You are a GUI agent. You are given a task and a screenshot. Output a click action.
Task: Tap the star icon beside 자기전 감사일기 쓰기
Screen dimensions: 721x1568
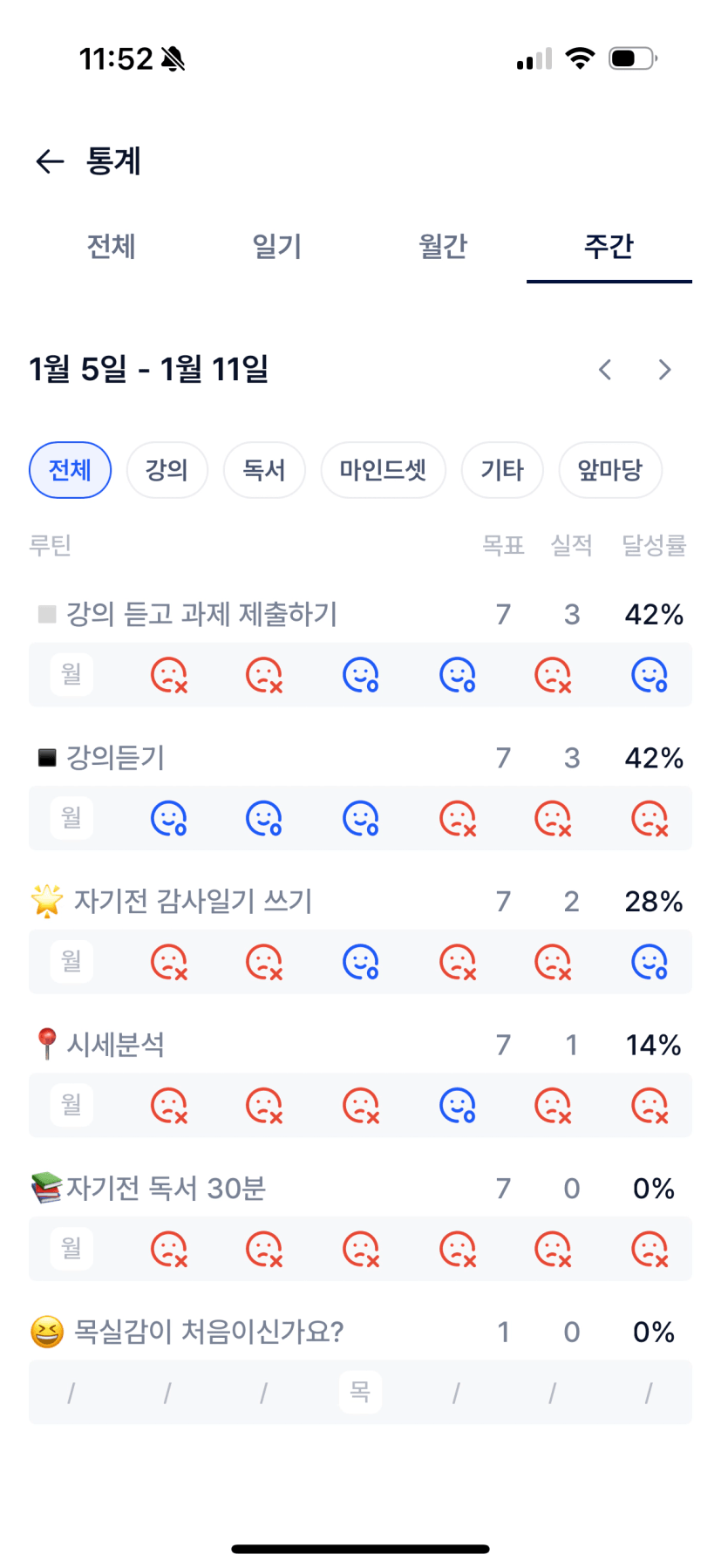tap(47, 901)
